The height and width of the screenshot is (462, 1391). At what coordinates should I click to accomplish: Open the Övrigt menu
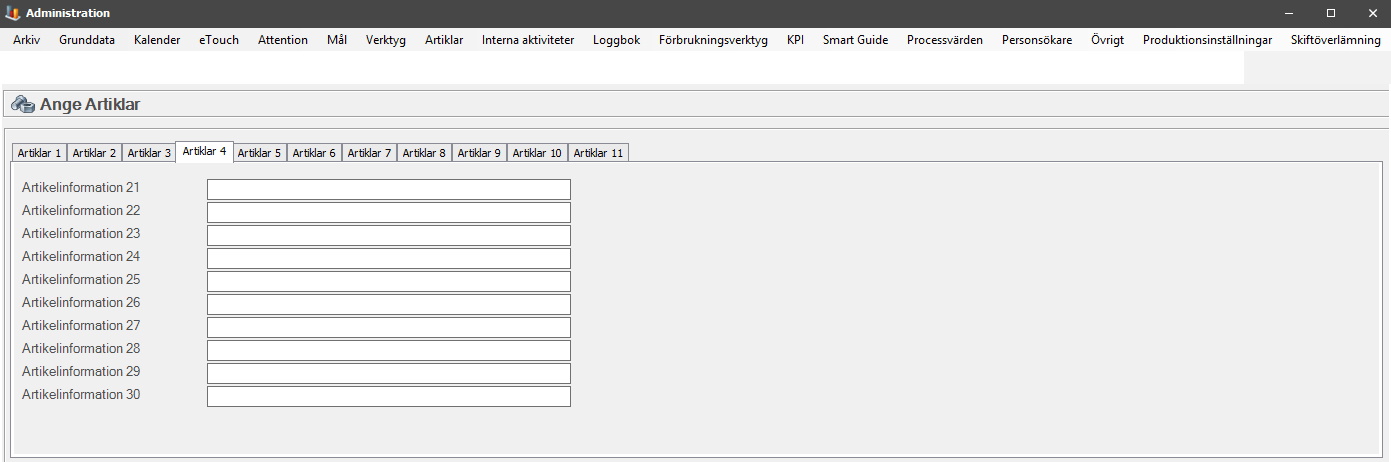click(x=1108, y=40)
